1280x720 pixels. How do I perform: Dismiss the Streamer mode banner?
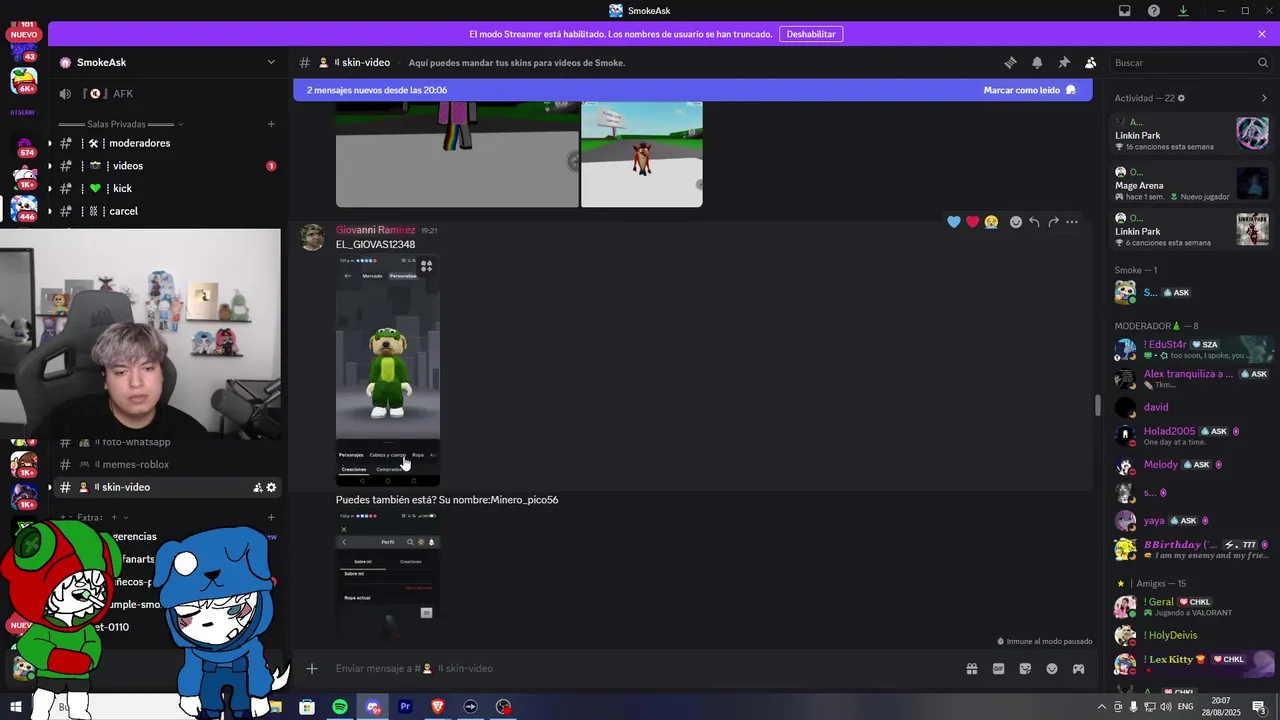click(x=1262, y=34)
